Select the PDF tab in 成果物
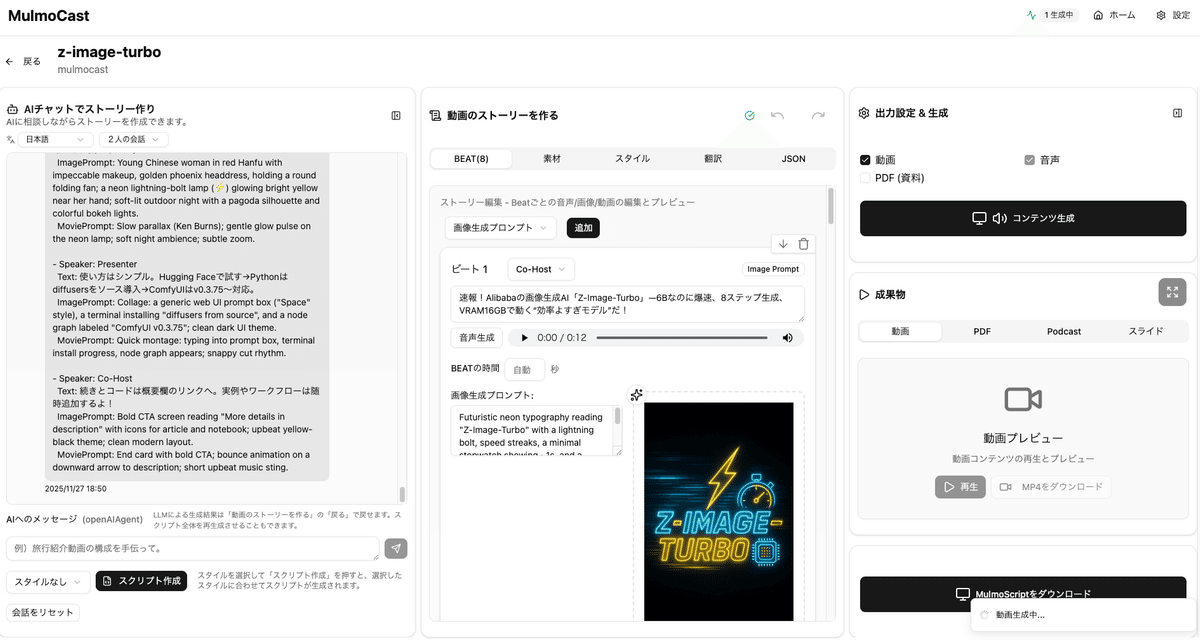The image size is (1200, 640). click(x=982, y=331)
